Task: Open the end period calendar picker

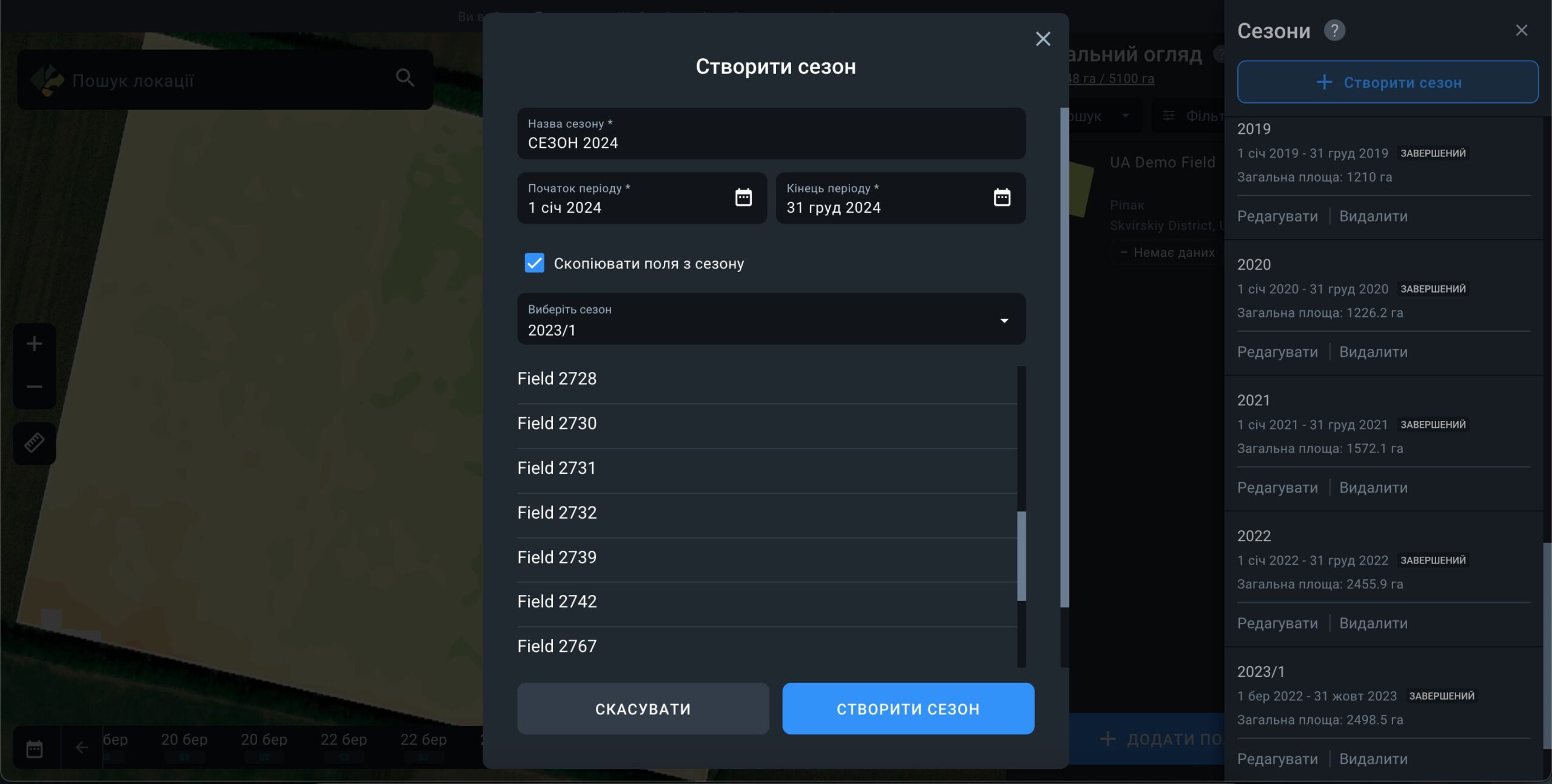Action: [x=1002, y=198]
